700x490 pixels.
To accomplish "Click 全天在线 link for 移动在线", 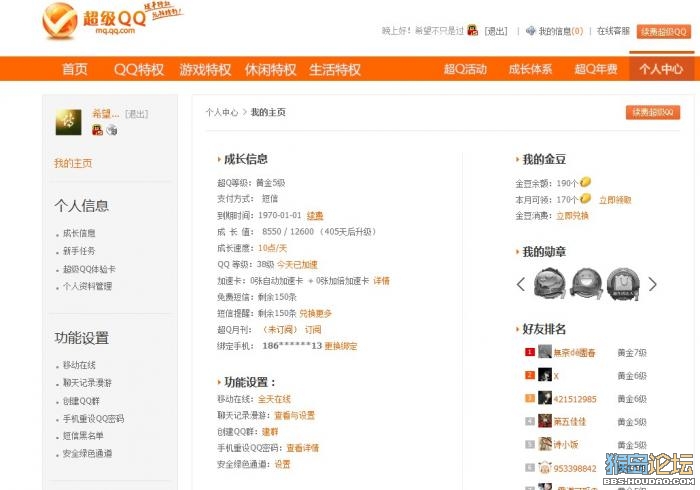I will [274, 399].
